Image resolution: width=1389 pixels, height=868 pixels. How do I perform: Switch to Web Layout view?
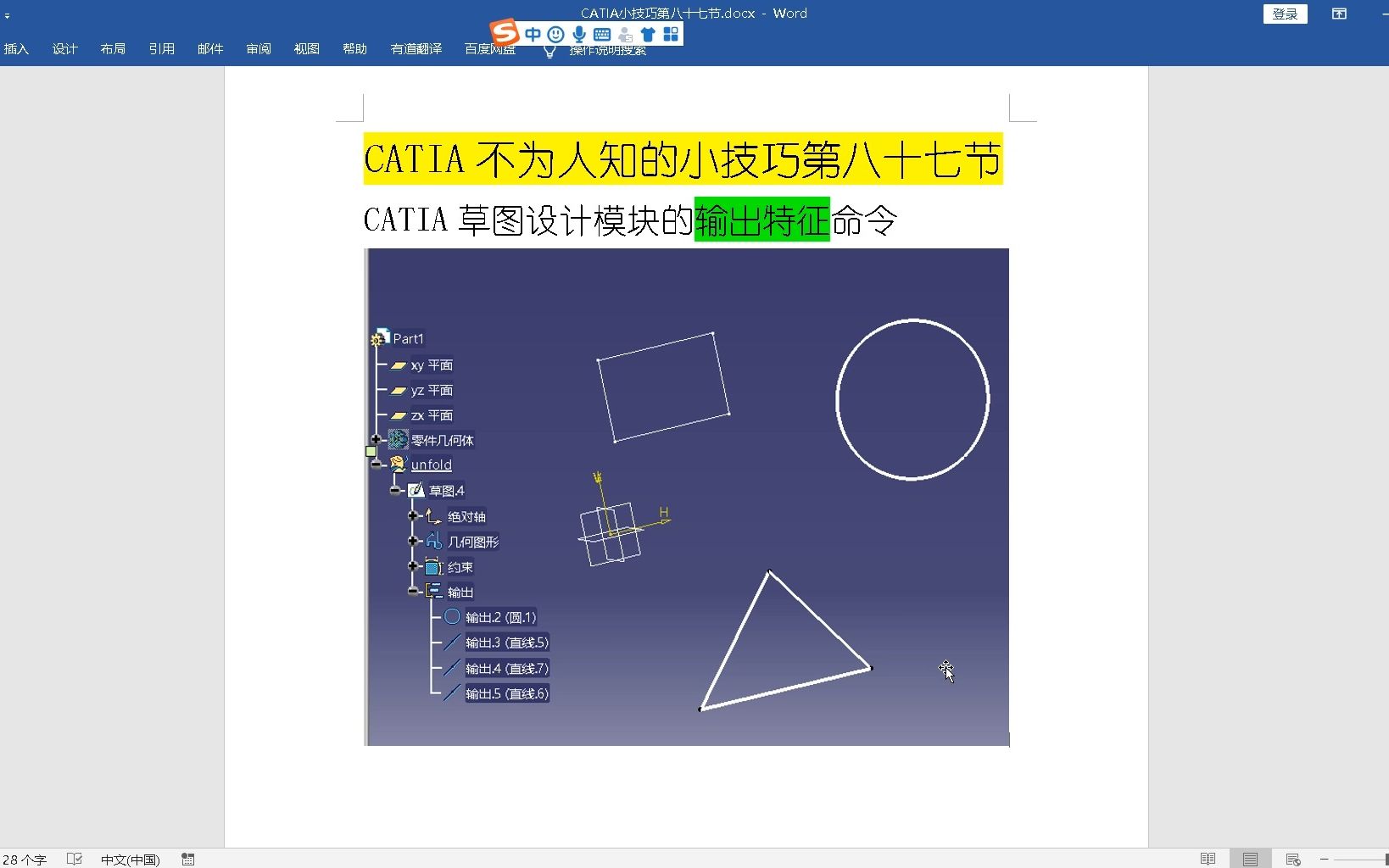tap(1293, 859)
